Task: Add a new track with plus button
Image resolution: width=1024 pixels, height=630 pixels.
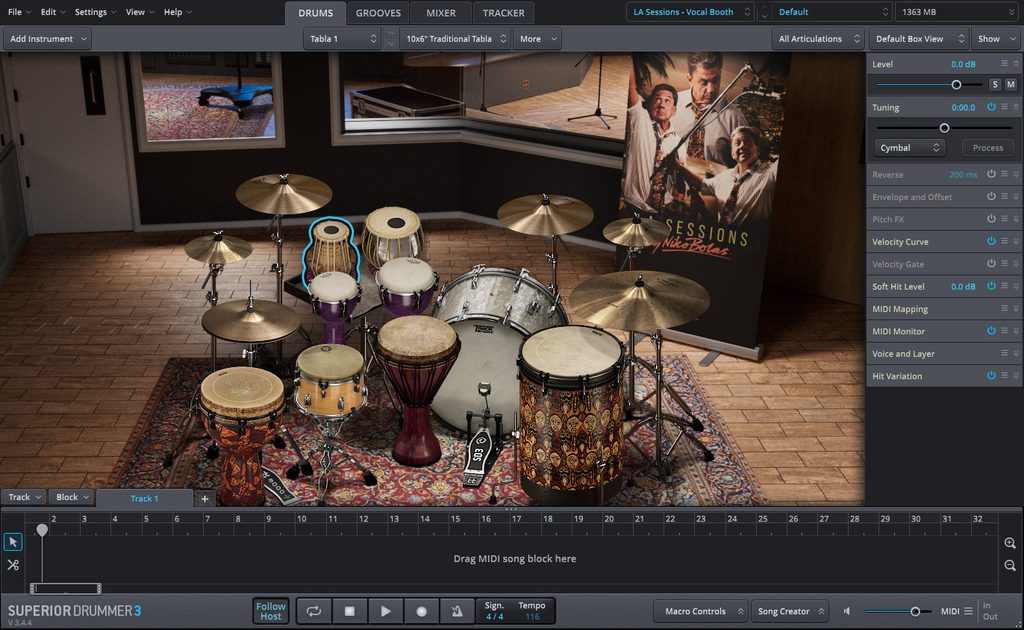Action: pos(204,499)
